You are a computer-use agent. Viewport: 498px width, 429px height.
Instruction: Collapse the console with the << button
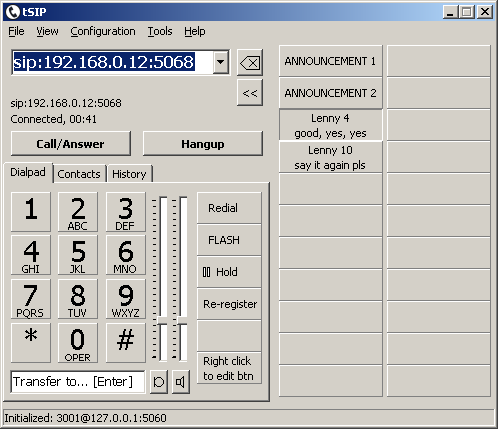250,93
